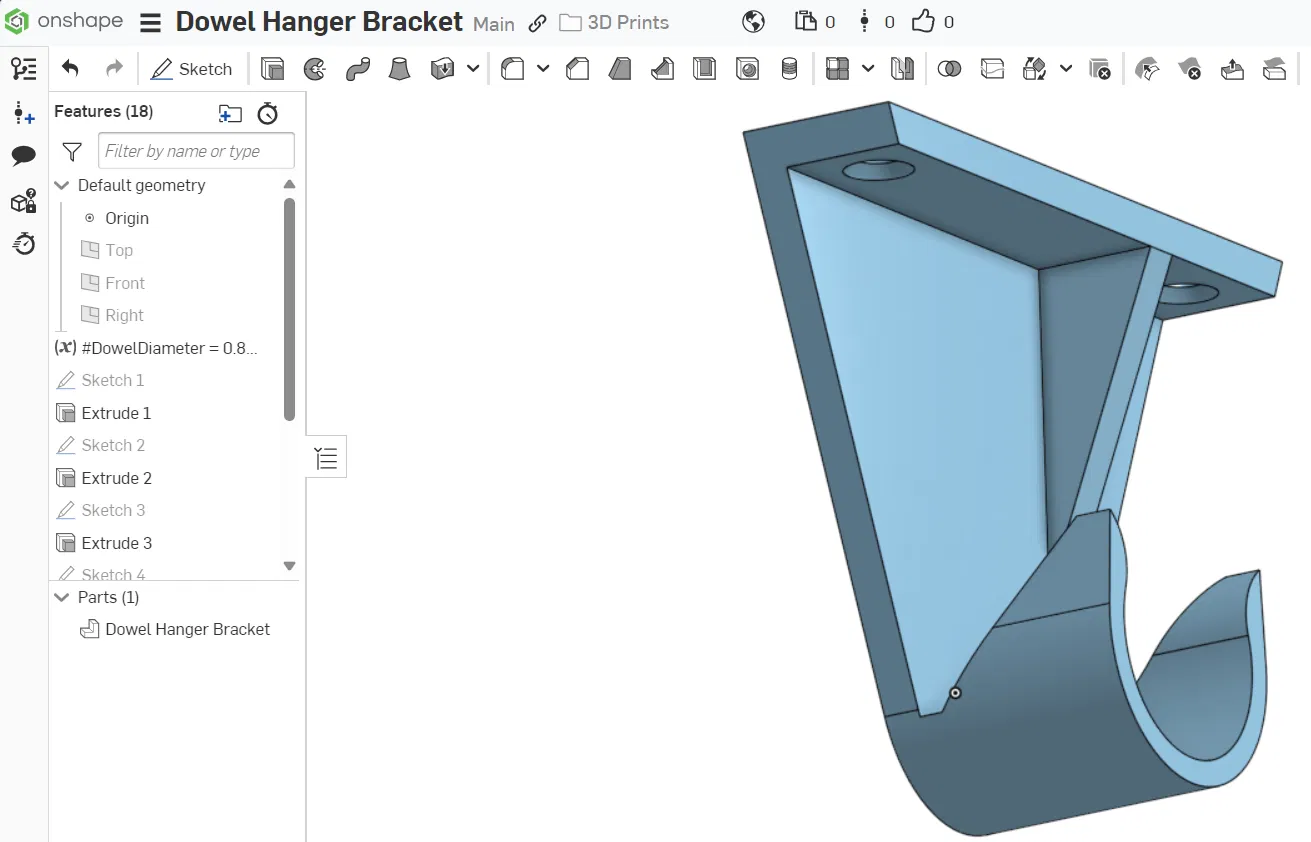Image resolution: width=1311 pixels, height=842 pixels.
Task: Open the pattern tools dropdown
Action: point(868,69)
